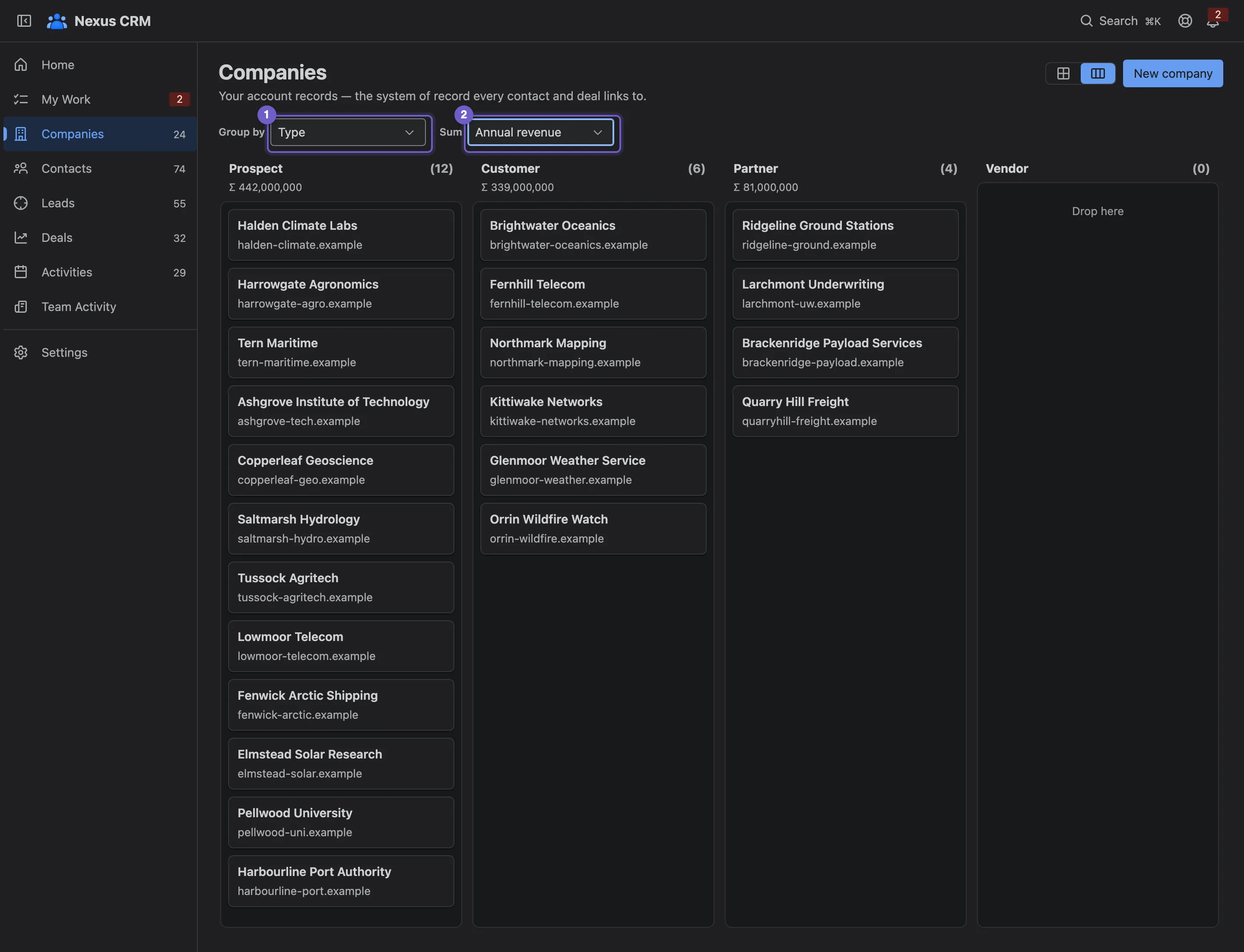Open Kittiwake Networks card
This screenshot has width=1244, height=952.
tap(593, 411)
